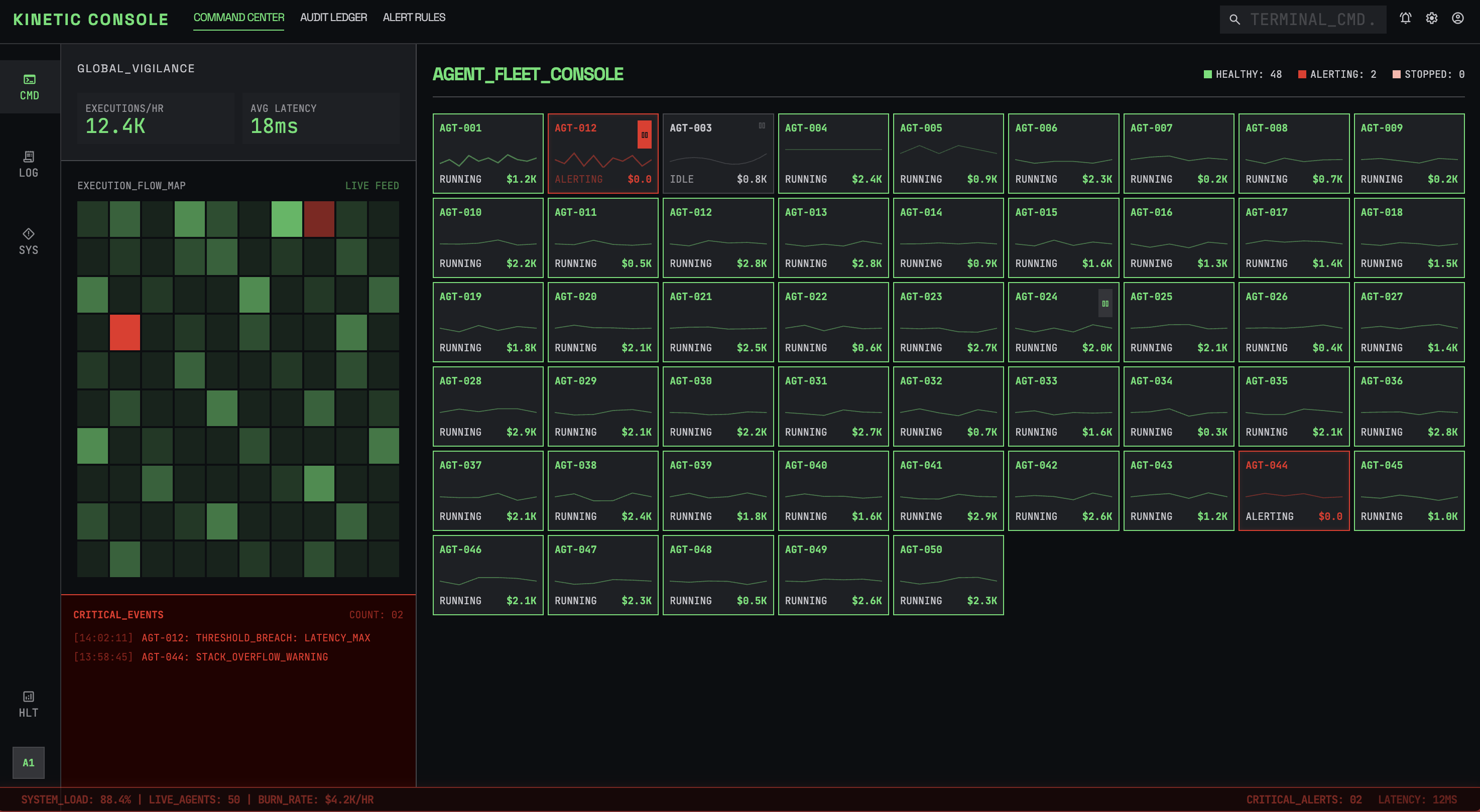Open the CMD sidebar section
1480x812 pixels.
coord(29,87)
